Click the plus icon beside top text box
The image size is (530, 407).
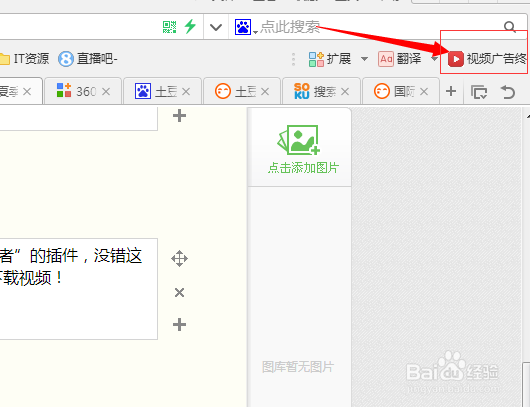click(179, 116)
